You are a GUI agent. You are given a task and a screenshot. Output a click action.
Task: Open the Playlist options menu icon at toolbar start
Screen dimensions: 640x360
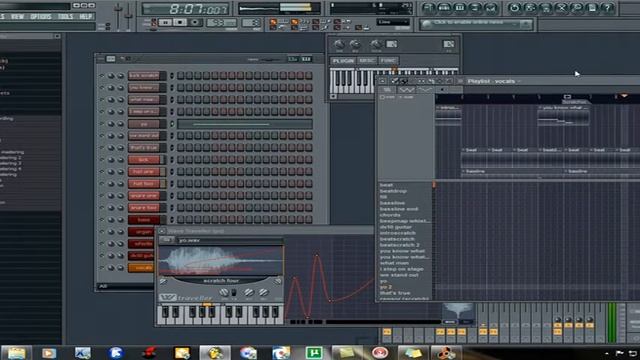[382, 81]
